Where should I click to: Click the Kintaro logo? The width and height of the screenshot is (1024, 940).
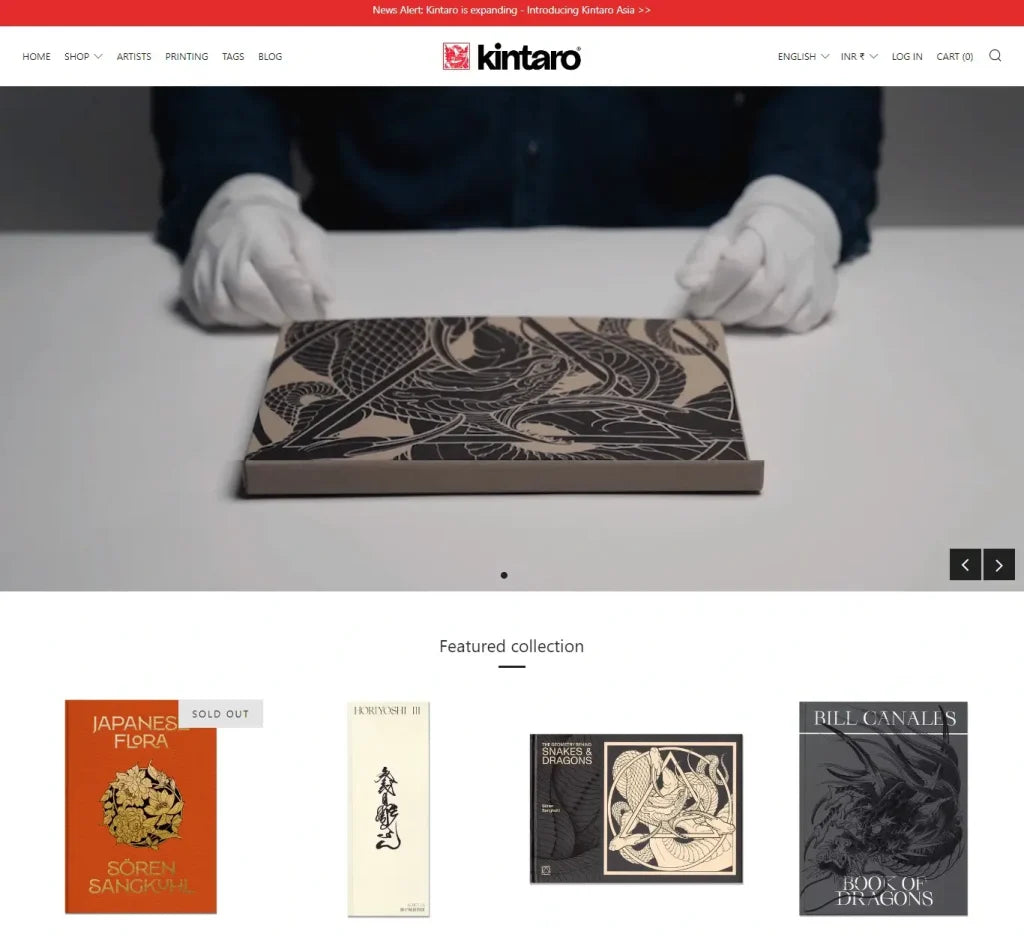[511, 57]
